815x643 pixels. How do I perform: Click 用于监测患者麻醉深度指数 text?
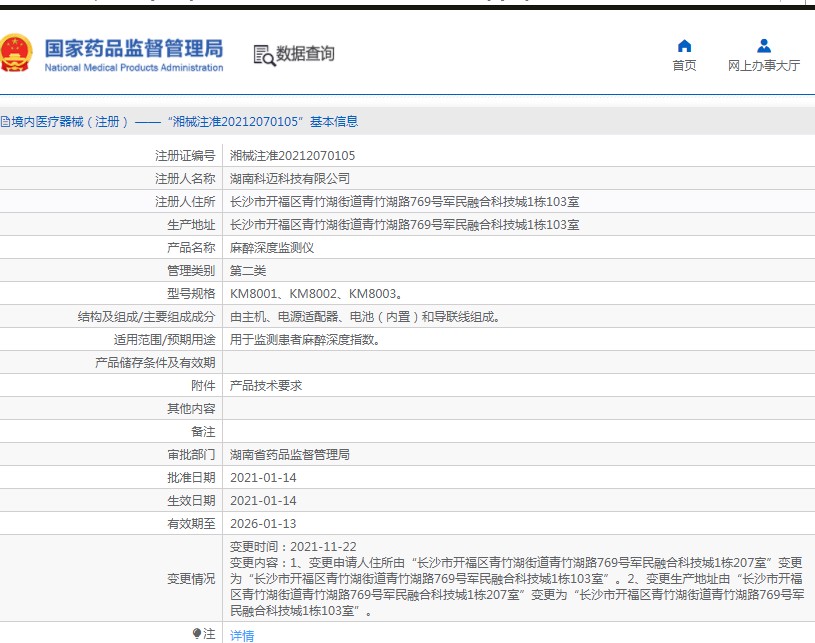coord(305,339)
